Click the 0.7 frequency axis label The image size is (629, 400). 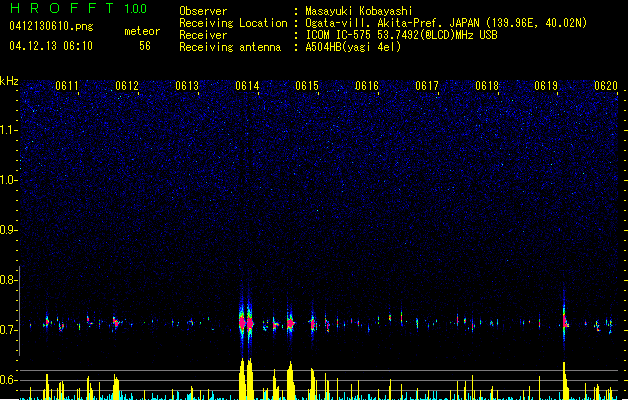pyautogui.click(x=9, y=330)
